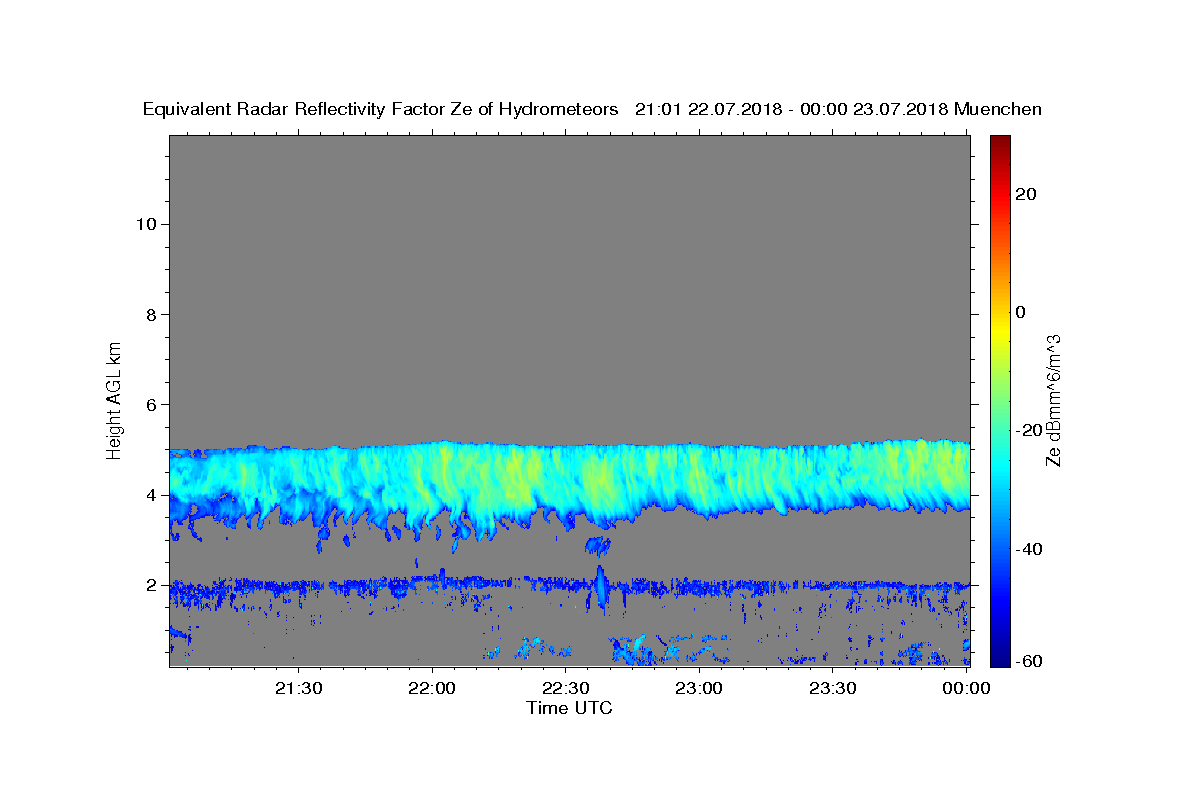Click the yellow region of the colorbar
Screen dimensions: 1200x800
pyautogui.click(x=1000, y=330)
